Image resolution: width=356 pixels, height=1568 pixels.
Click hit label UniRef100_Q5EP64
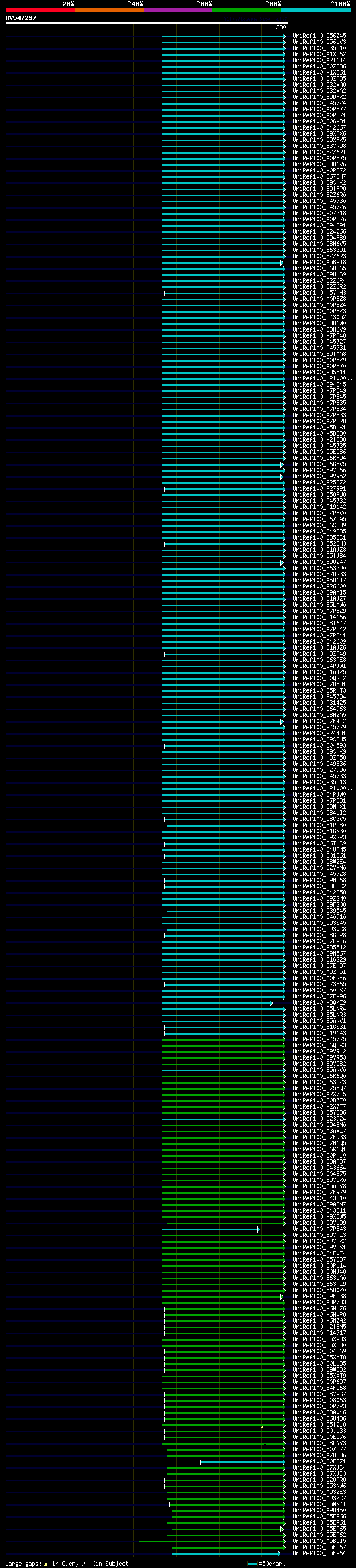coord(319,1554)
